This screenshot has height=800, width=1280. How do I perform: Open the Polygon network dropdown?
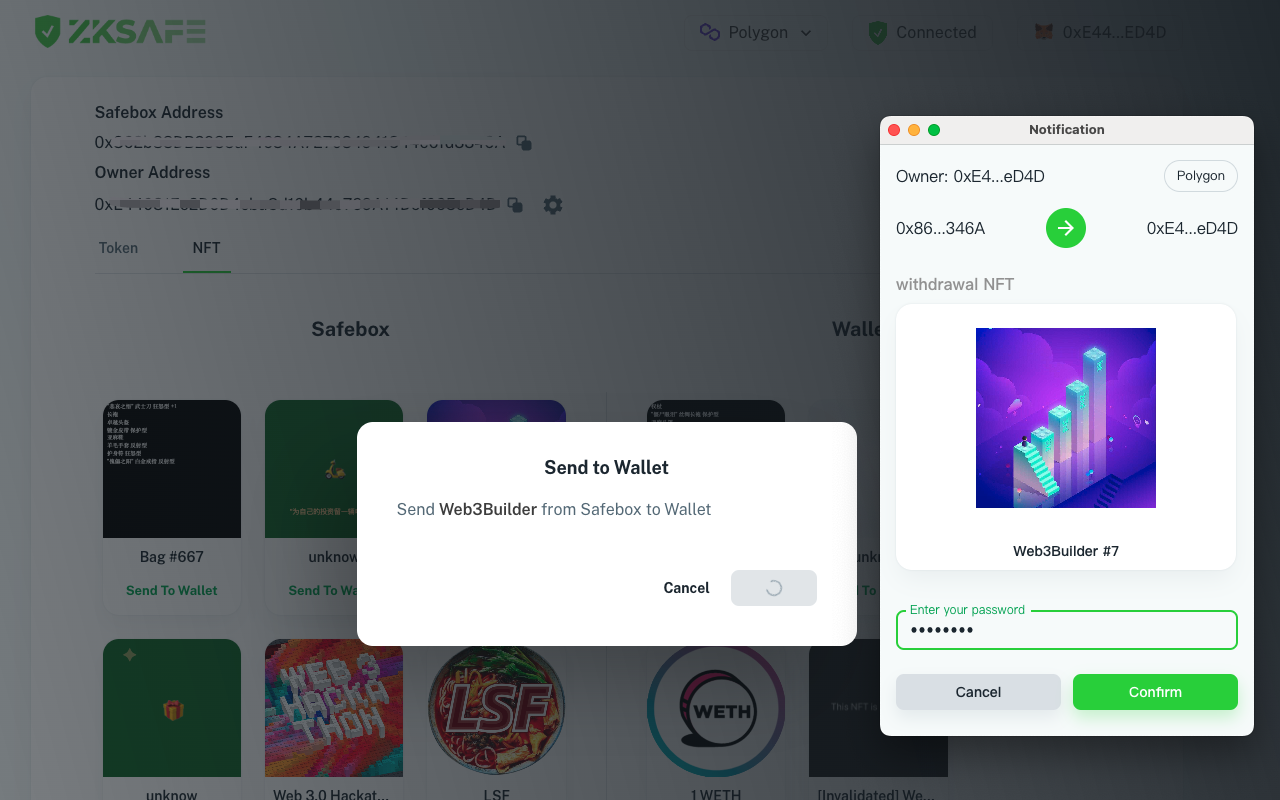755,33
